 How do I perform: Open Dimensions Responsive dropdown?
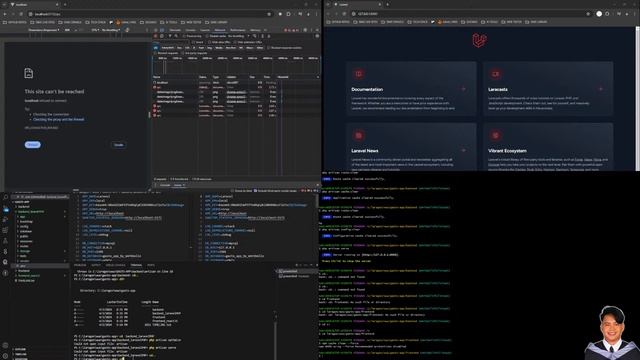coord(44,30)
